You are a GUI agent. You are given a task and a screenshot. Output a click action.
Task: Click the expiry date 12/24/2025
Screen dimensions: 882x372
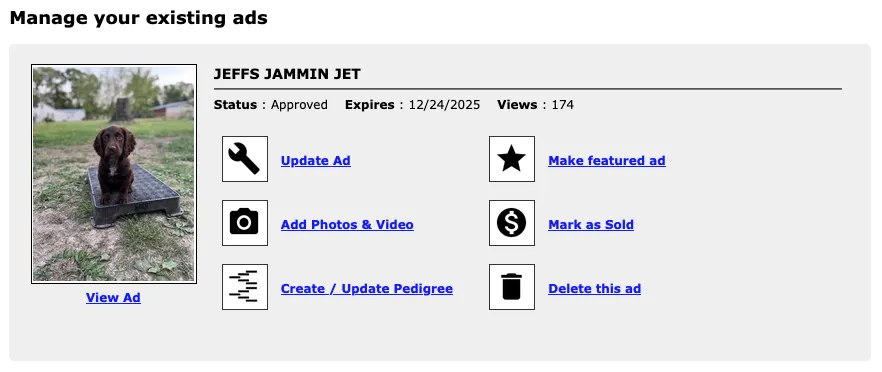pos(444,105)
